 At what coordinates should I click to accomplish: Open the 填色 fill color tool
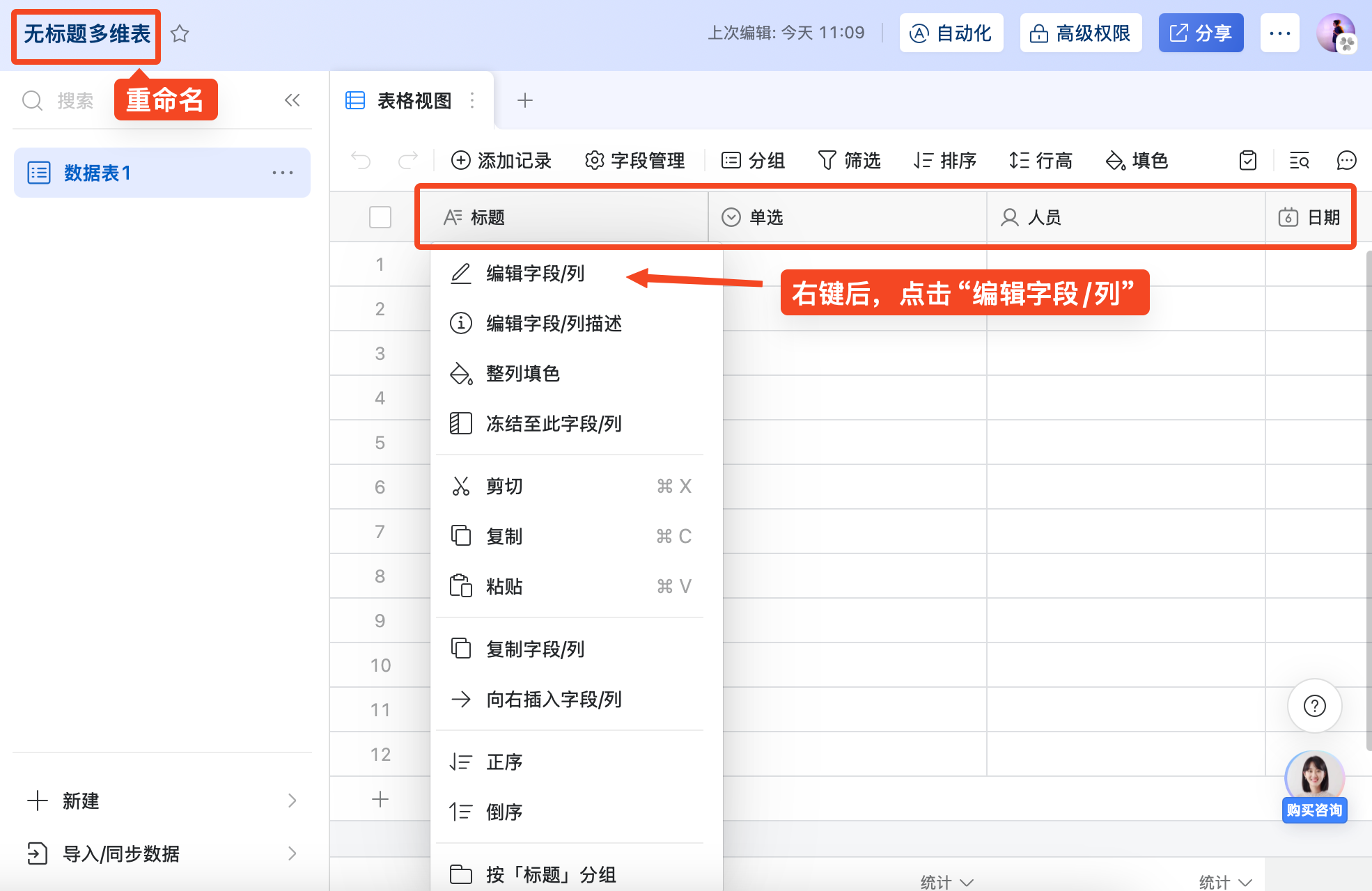click(1137, 160)
